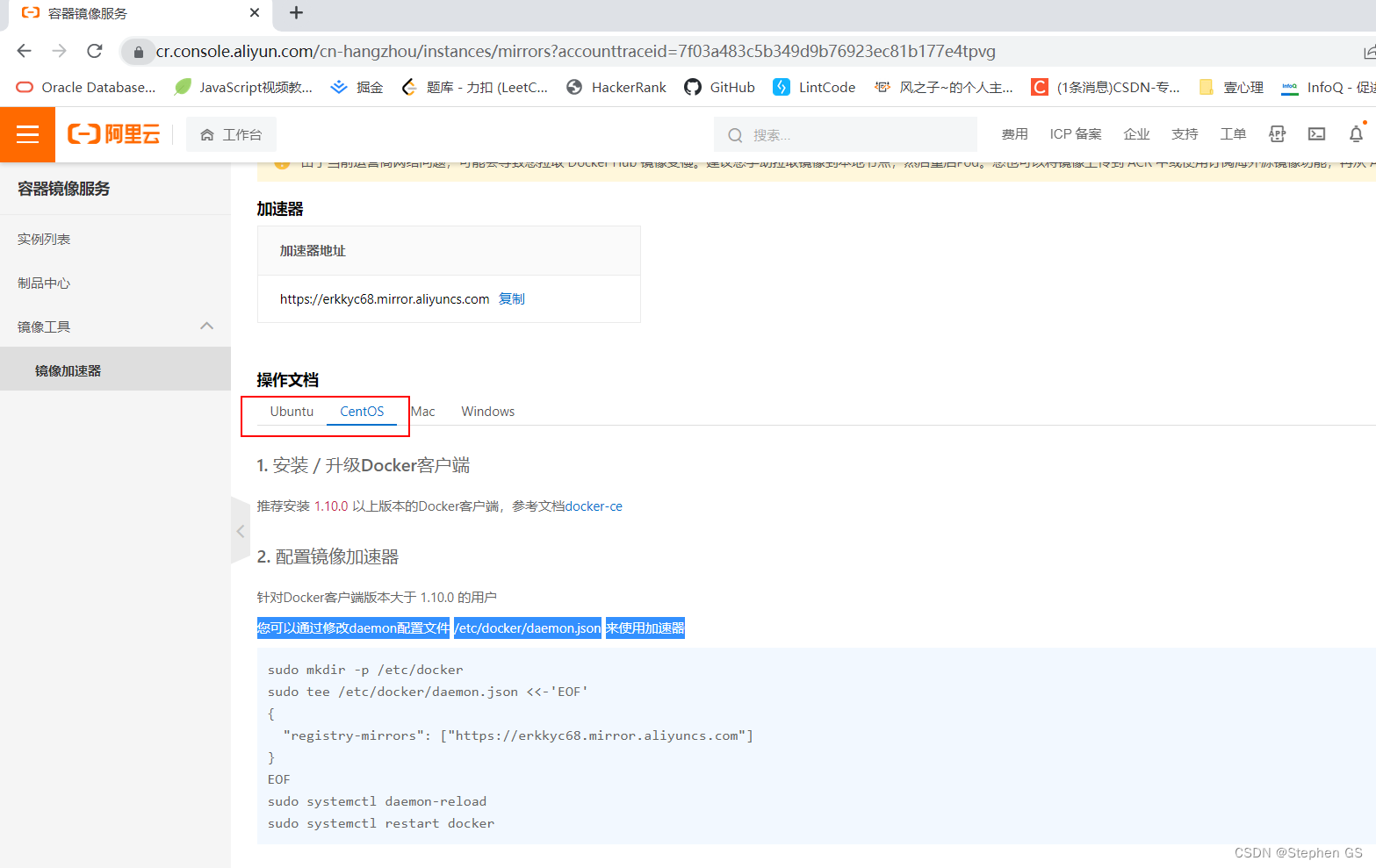The image size is (1376, 868).
Task: Switch to CentOS tab
Action: (x=362, y=411)
